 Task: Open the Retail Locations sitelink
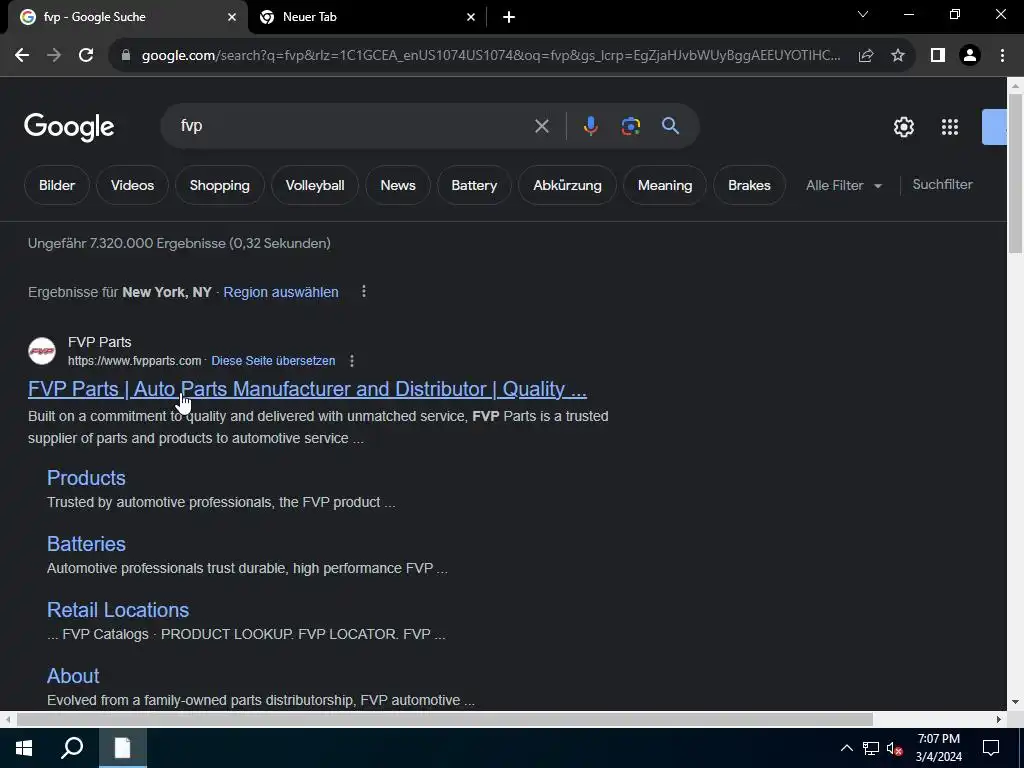click(x=118, y=609)
